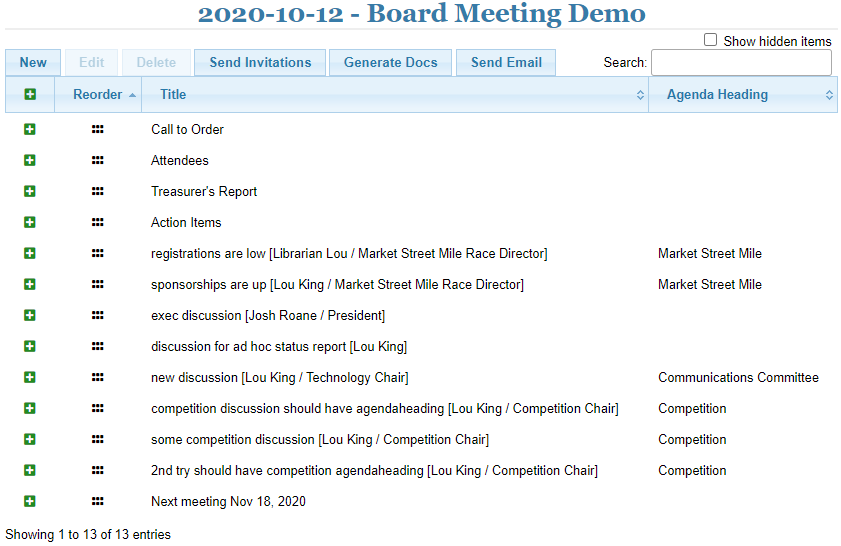Click reorder handle for Action Items

98,222
